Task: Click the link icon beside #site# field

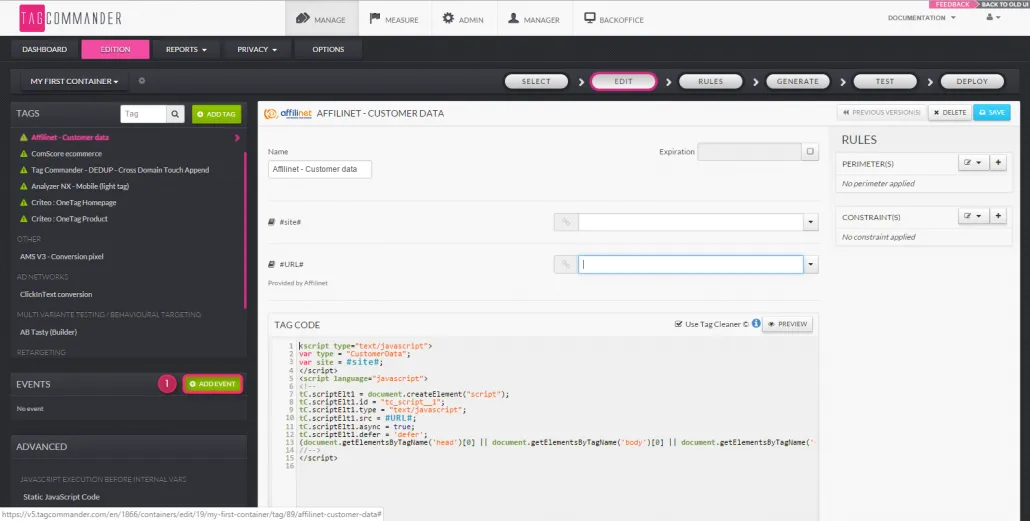Action: pyautogui.click(x=565, y=222)
